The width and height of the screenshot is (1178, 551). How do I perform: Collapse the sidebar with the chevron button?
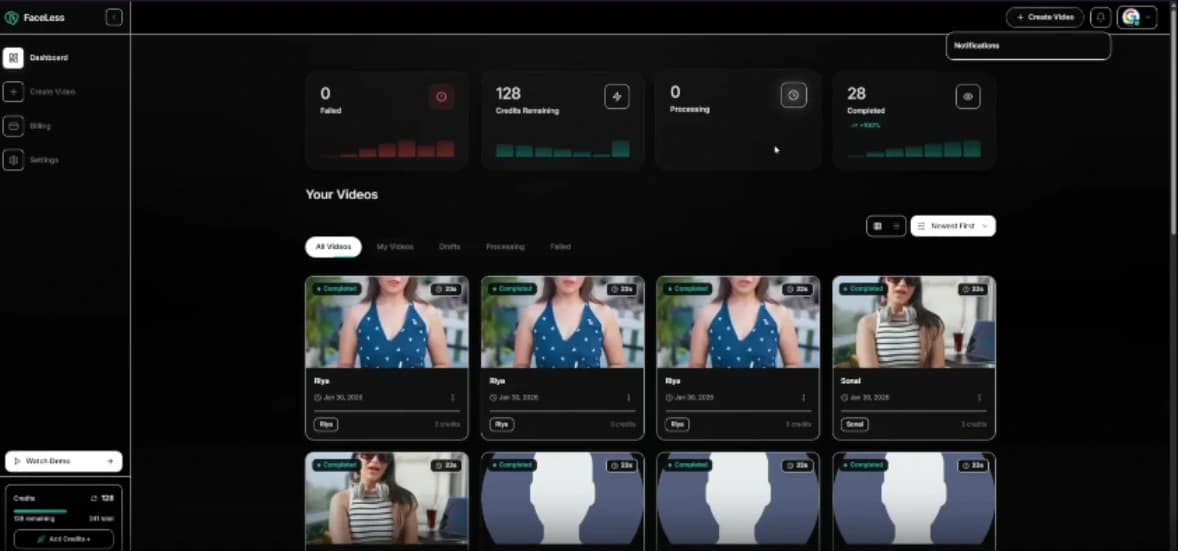click(114, 17)
